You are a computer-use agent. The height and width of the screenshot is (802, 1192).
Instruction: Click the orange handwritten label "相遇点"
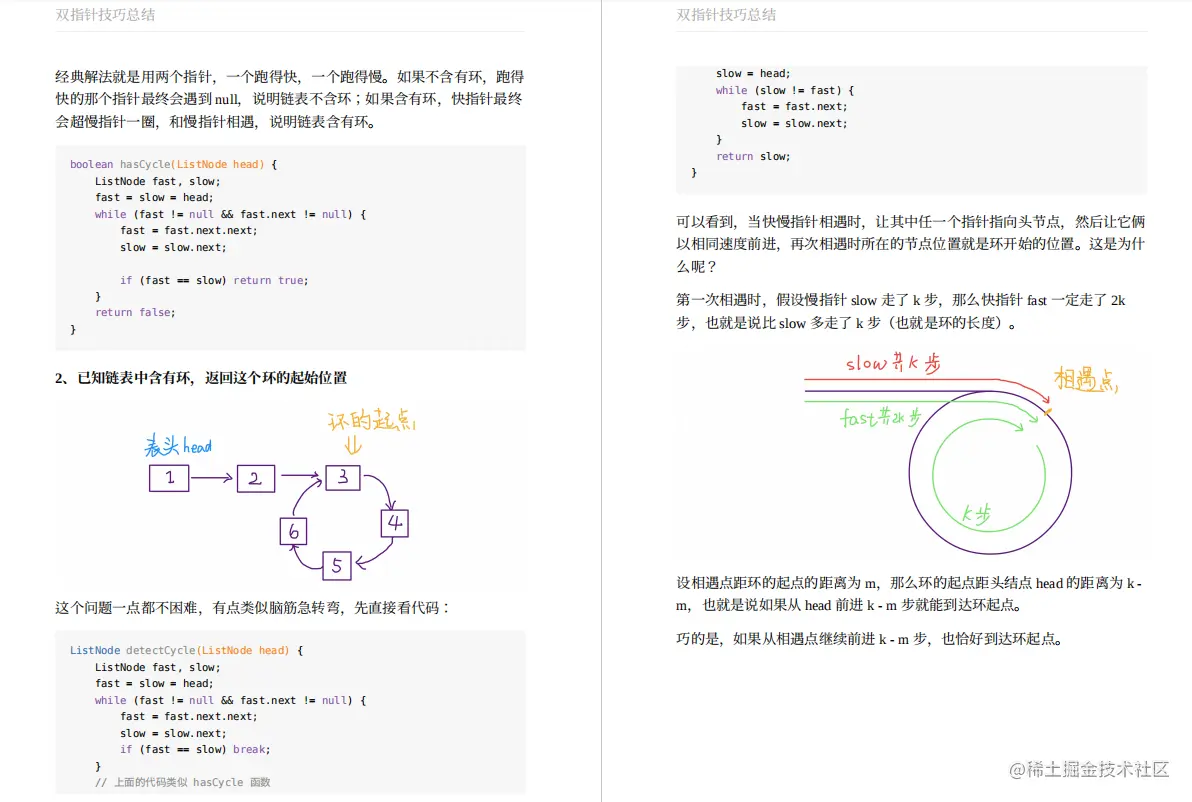(1086, 379)
